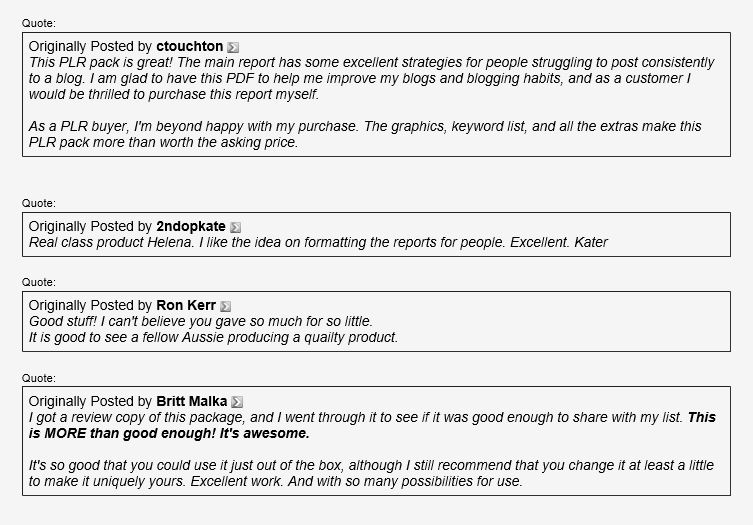The width and height of the screenshot is (753, 525).
Task: Click the Quote label above 2ndopkate's post
Action: pyautogui.click(x=38, y=203)
